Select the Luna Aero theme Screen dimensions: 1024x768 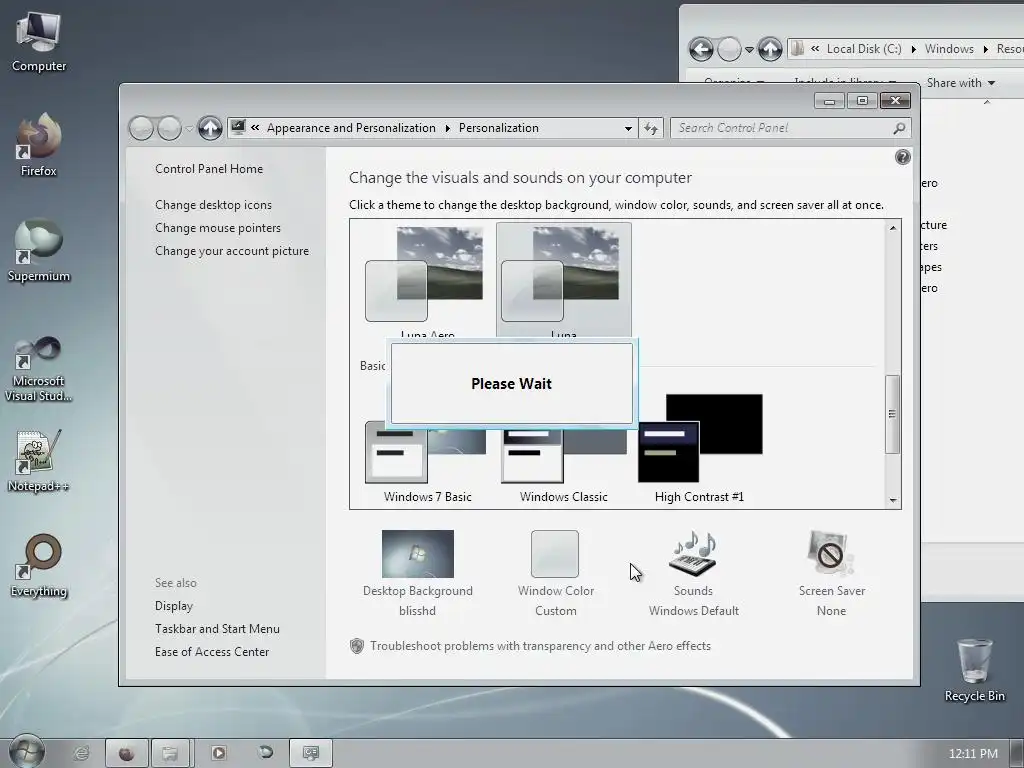coord(427,280)
